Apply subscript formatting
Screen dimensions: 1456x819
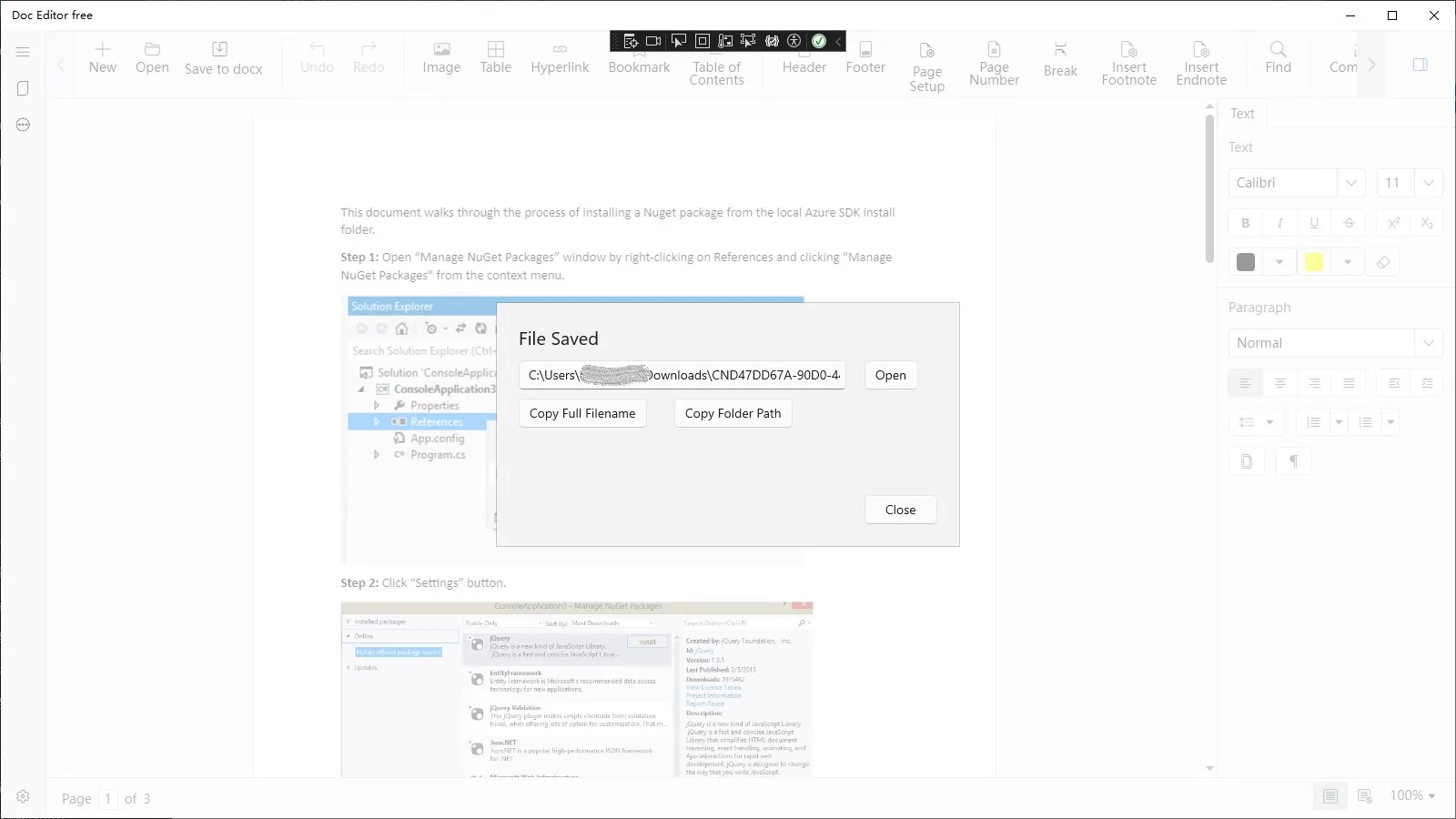(x=1427, y=223)
